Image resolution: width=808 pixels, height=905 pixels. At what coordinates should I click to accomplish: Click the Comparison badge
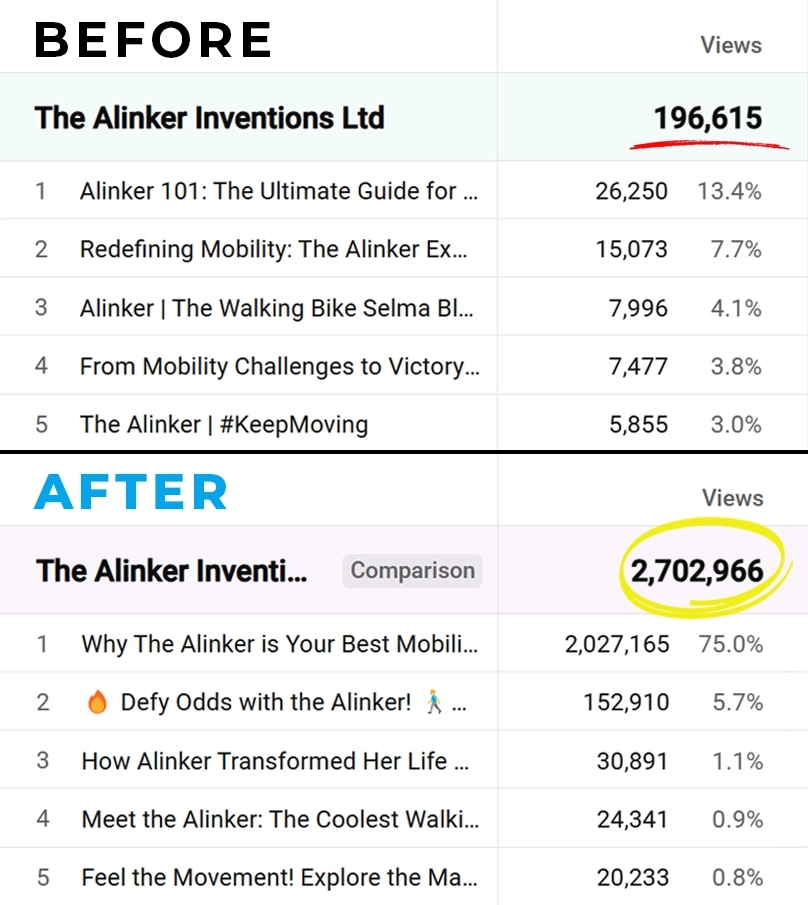(x=412, y=571)
